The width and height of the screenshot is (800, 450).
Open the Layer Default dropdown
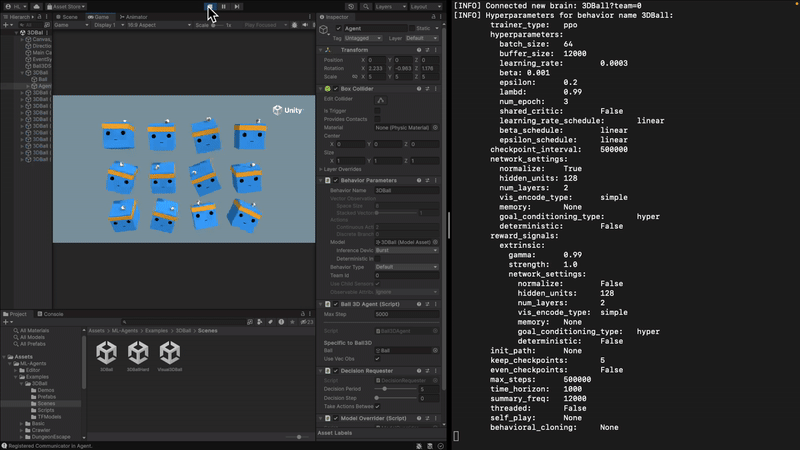421,38
